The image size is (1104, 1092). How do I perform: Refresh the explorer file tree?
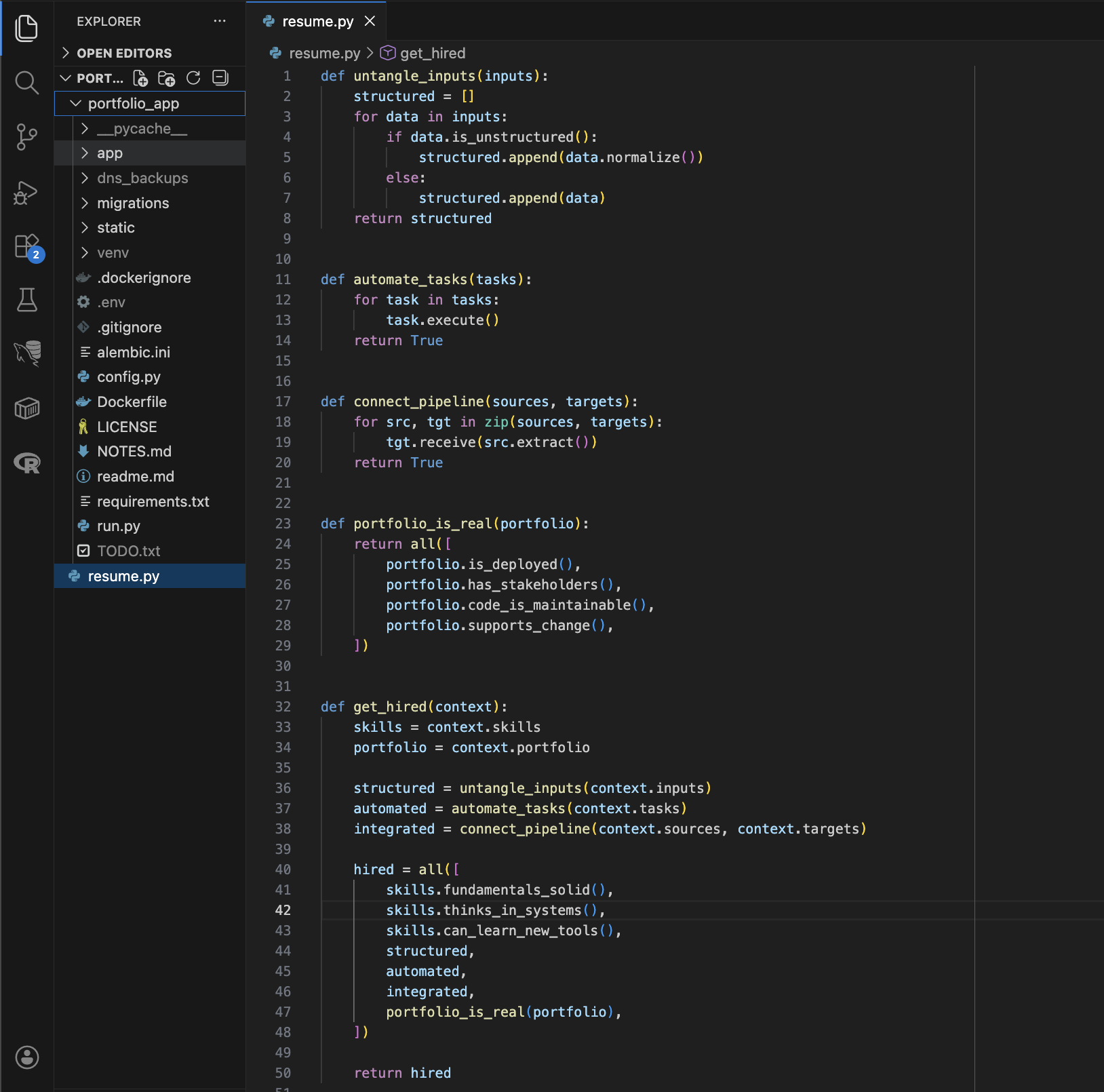coord(193,79)
